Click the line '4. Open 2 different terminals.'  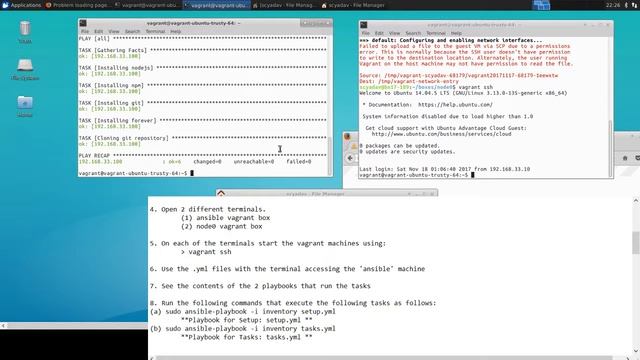207,209
